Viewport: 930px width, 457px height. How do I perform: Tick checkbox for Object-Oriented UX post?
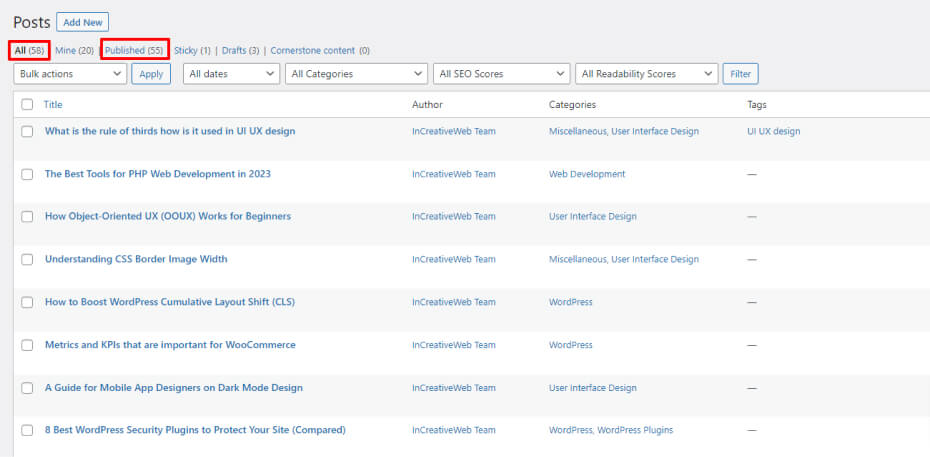(27, 217)
